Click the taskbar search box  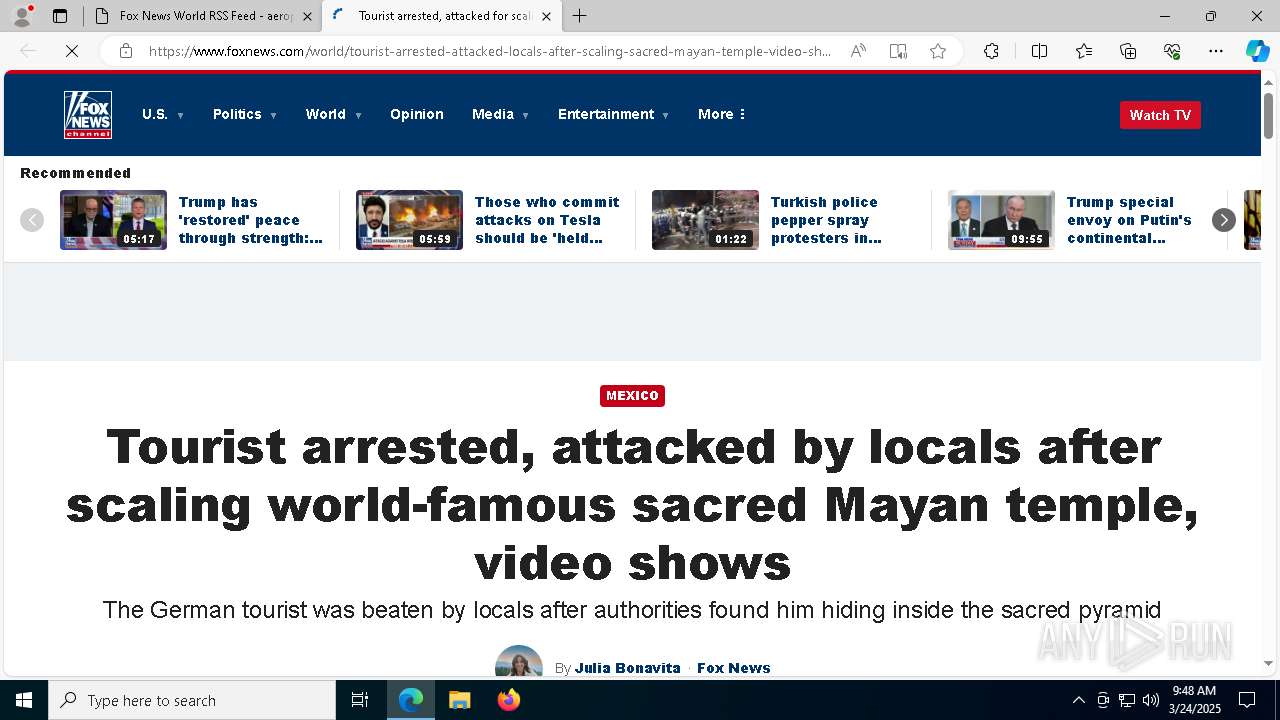[192, 700]
